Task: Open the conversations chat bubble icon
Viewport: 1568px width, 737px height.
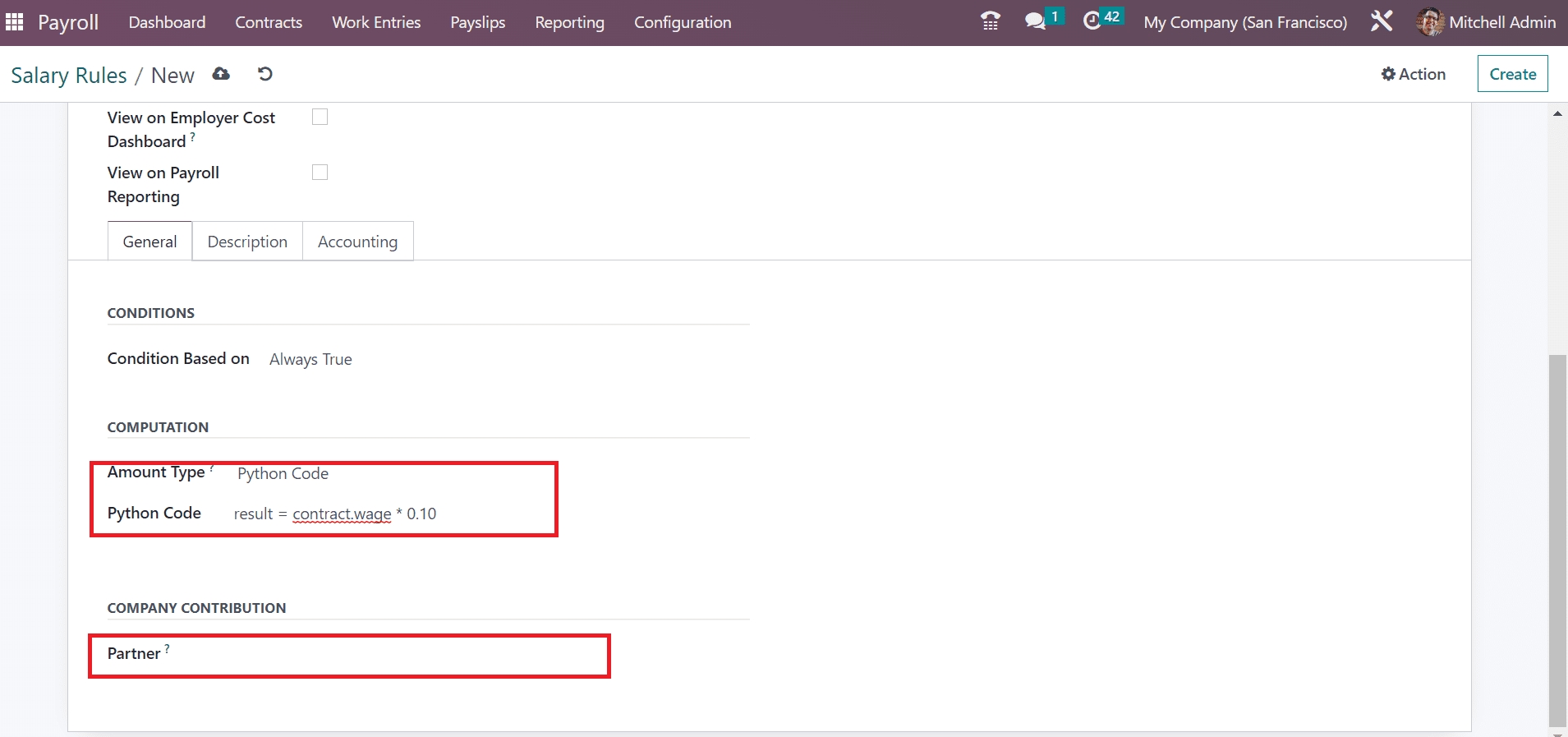Action: pyautogui.click(x=1035, y=21)
